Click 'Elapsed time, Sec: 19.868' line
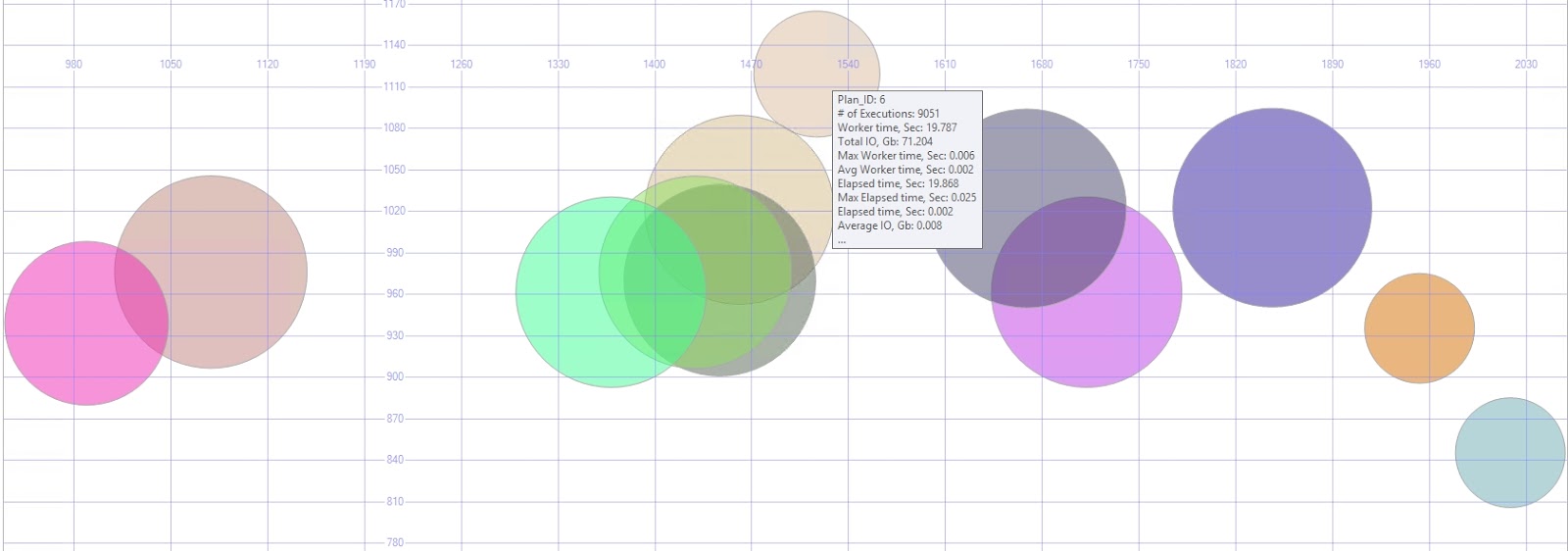 point(898,183)
